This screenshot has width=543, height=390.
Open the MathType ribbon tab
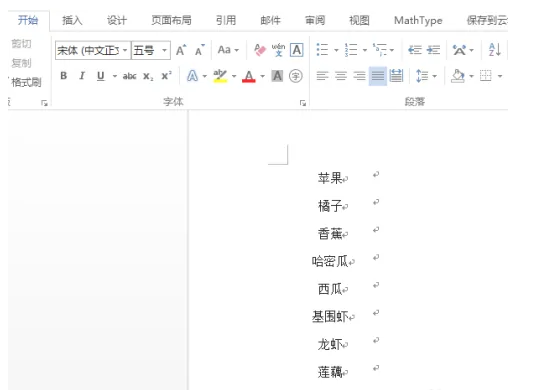(418, 20)
